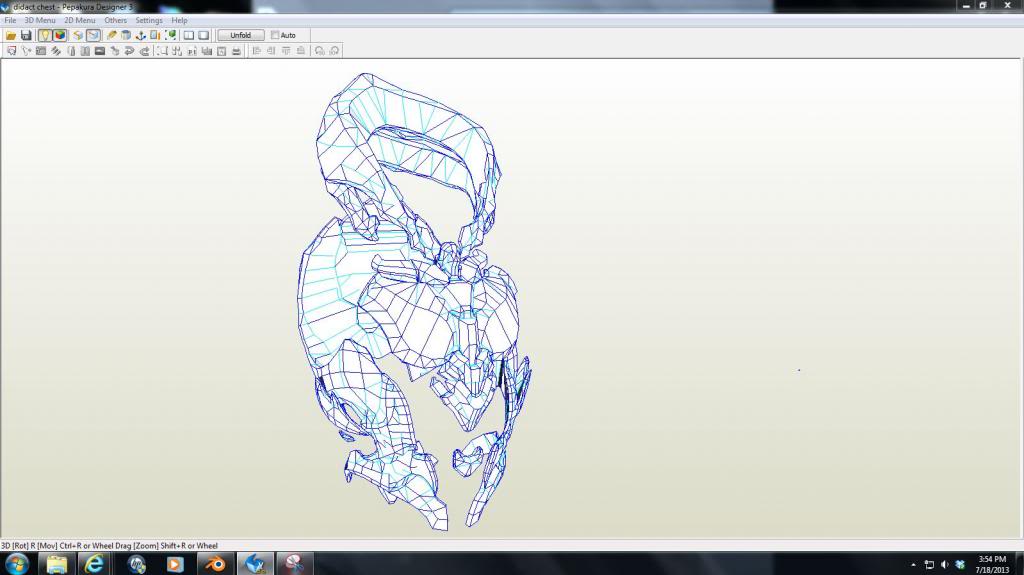The height and width of the screenshot is (575, 1024).
Task: Click the printer icon
Action: click(236, 51)
